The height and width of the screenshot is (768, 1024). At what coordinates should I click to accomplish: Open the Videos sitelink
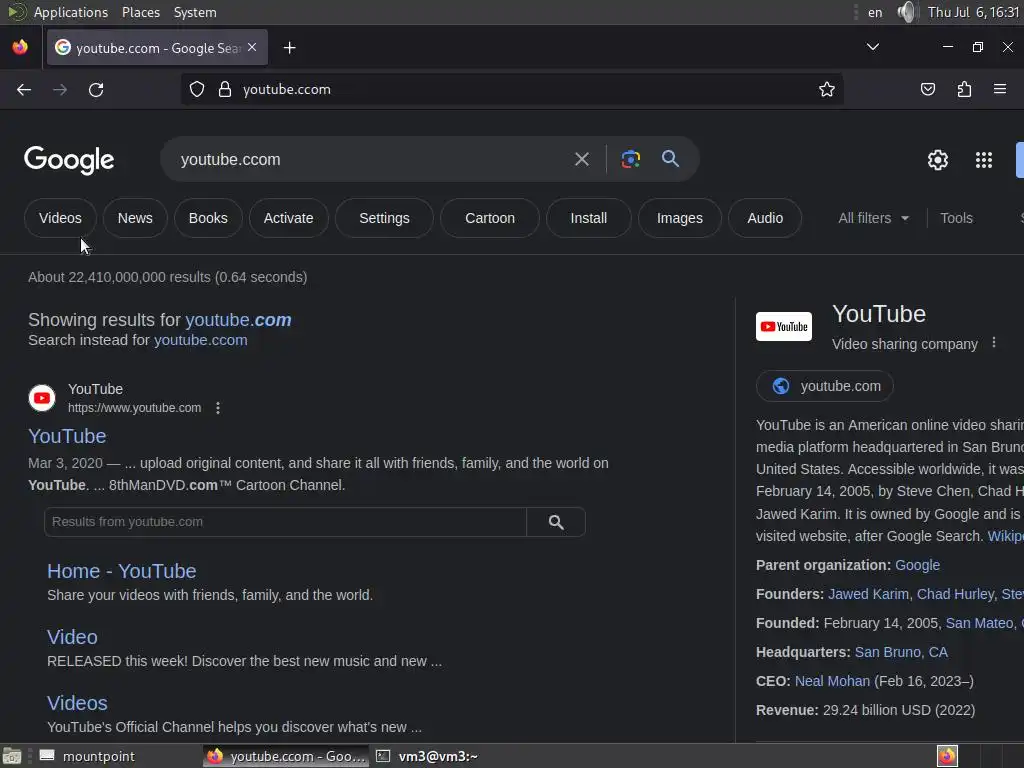pos(77,703)
